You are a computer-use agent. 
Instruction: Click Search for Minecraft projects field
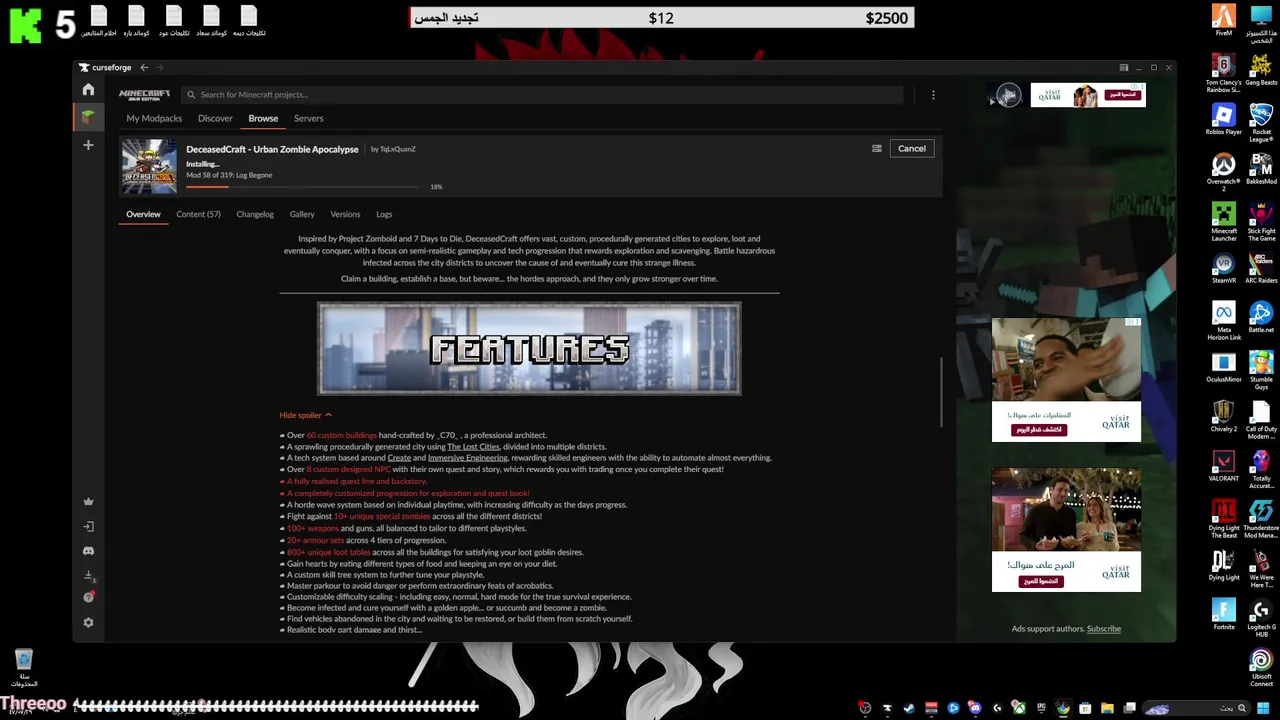542,95
